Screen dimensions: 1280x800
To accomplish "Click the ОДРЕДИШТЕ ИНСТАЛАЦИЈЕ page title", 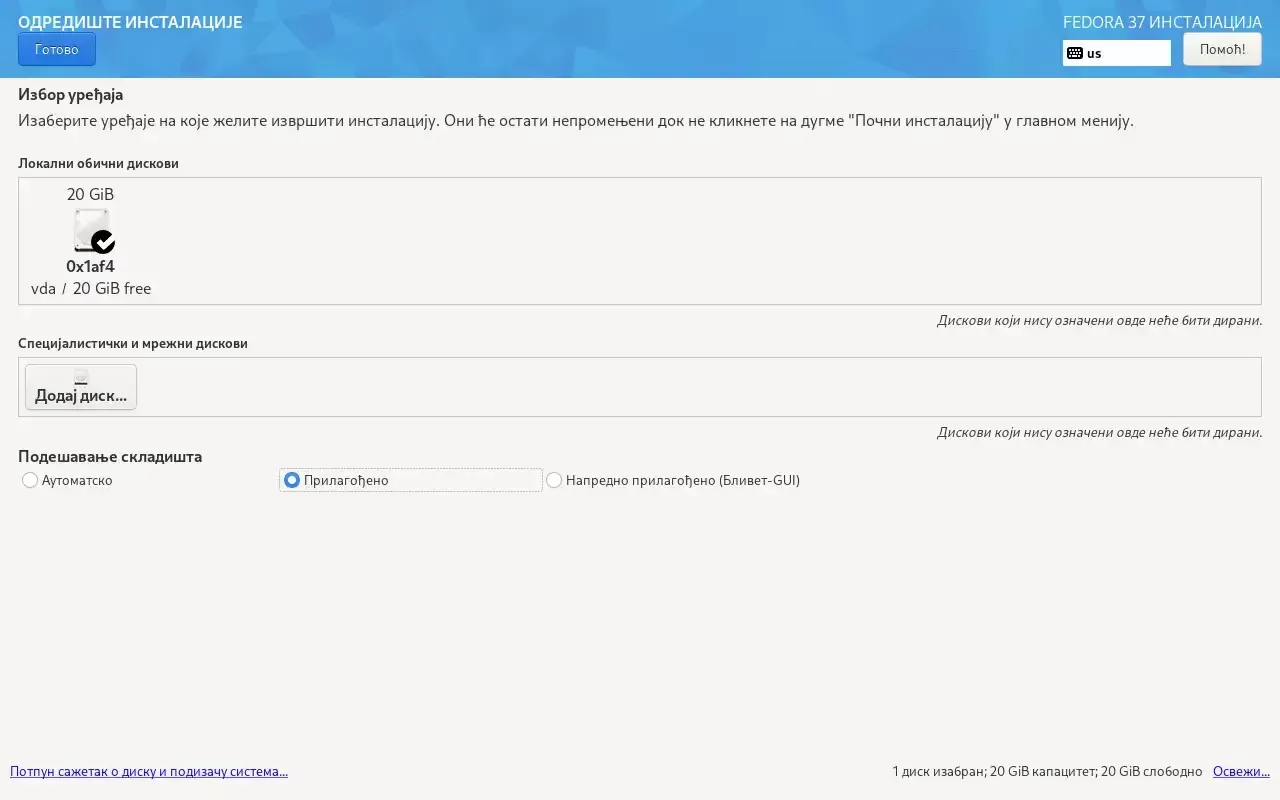I will click(130, 22).
